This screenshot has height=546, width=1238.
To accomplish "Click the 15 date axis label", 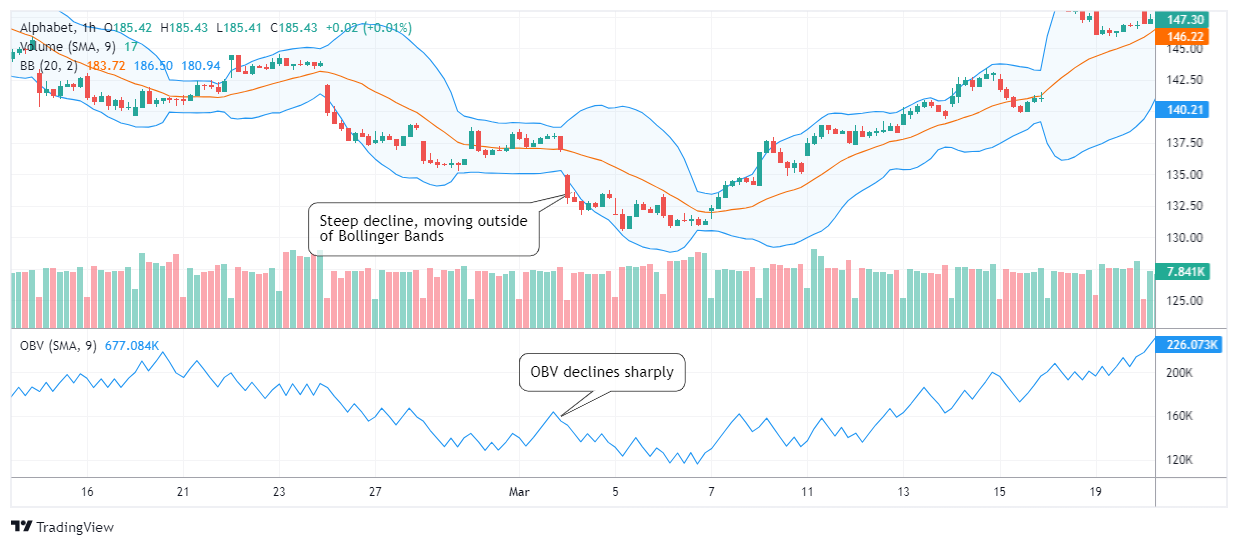I will 999,491.
